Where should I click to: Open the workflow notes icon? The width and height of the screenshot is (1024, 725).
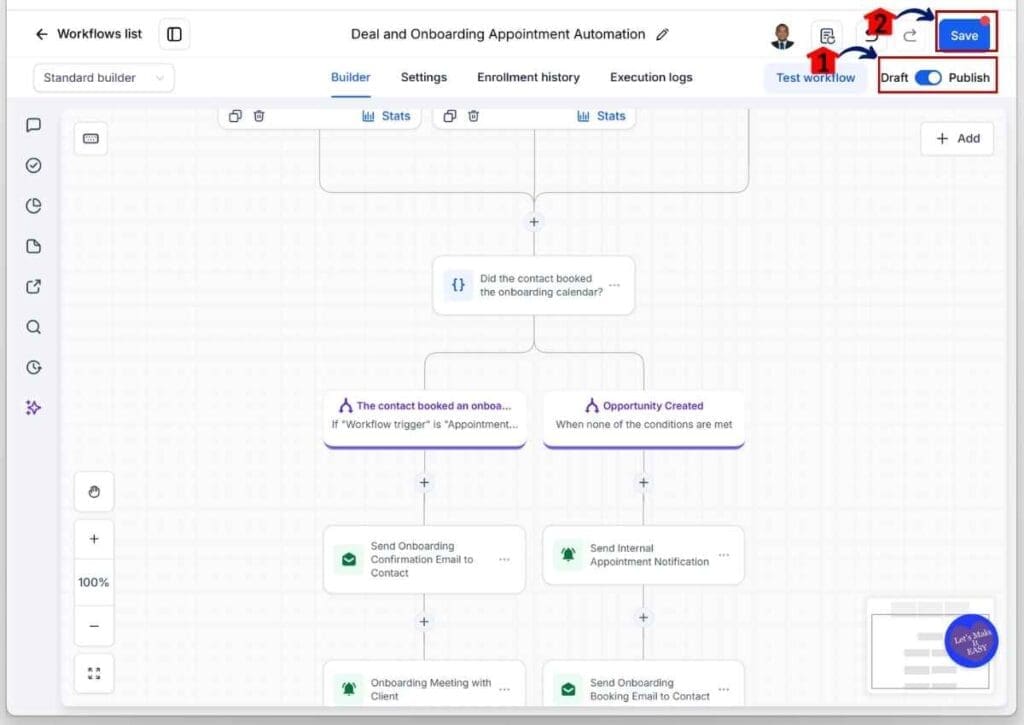click(827, 36)
